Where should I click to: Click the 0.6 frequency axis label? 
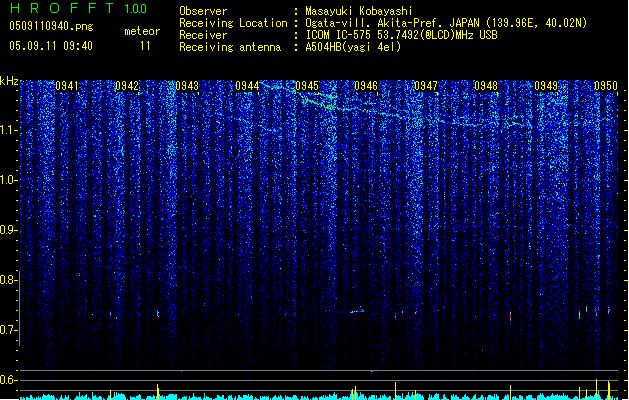click(8, 380)
